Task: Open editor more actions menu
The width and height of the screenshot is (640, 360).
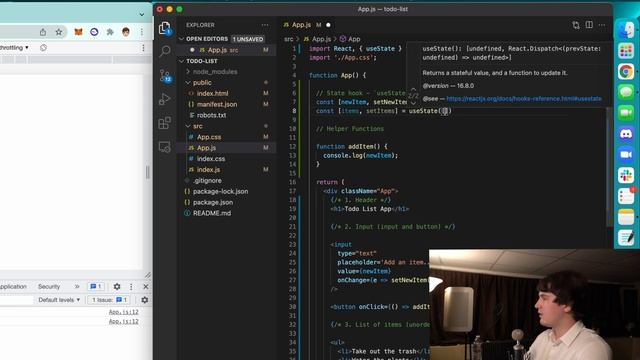Action: coord(602,25)
